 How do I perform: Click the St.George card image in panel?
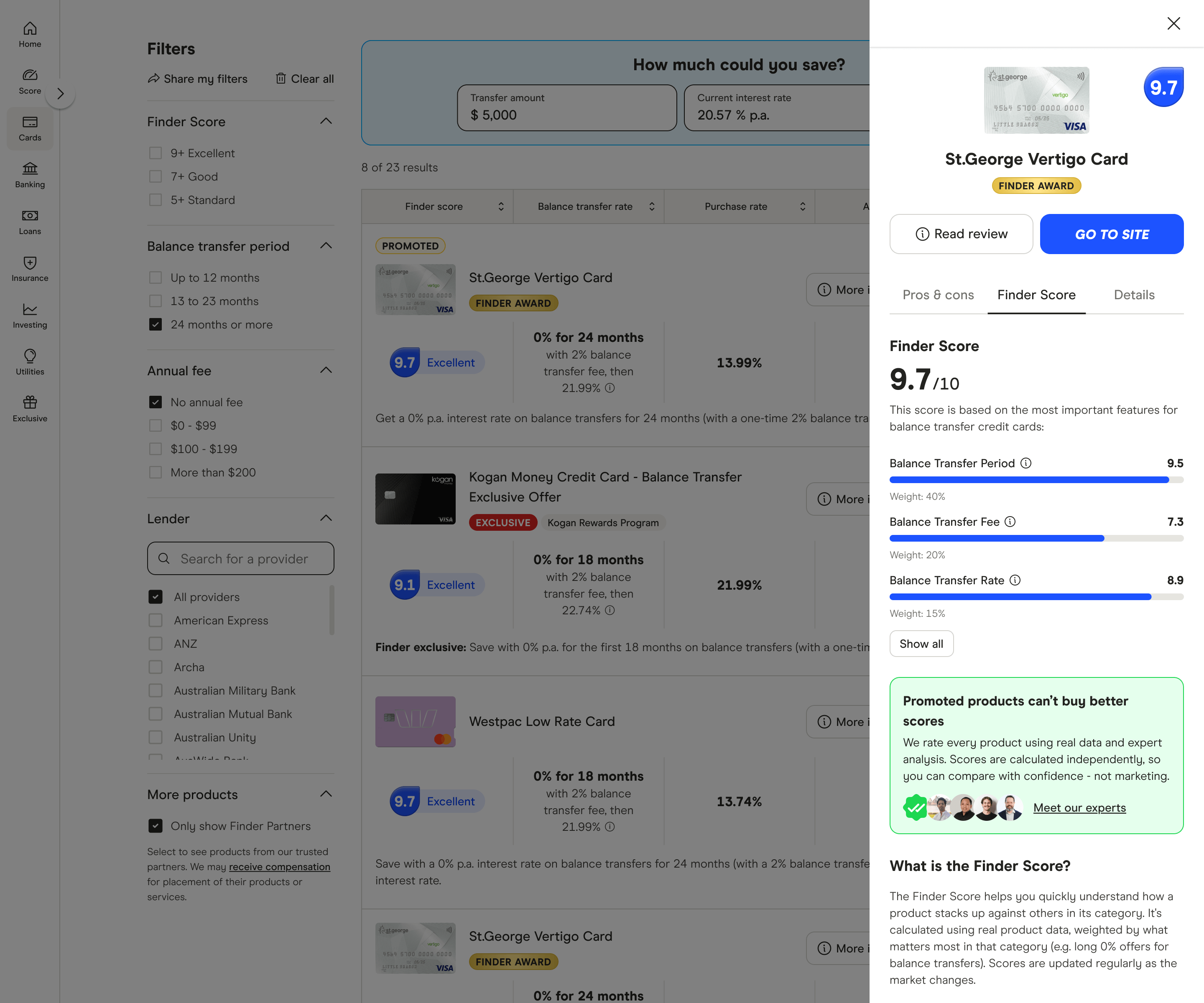[x=1037, y=100]
